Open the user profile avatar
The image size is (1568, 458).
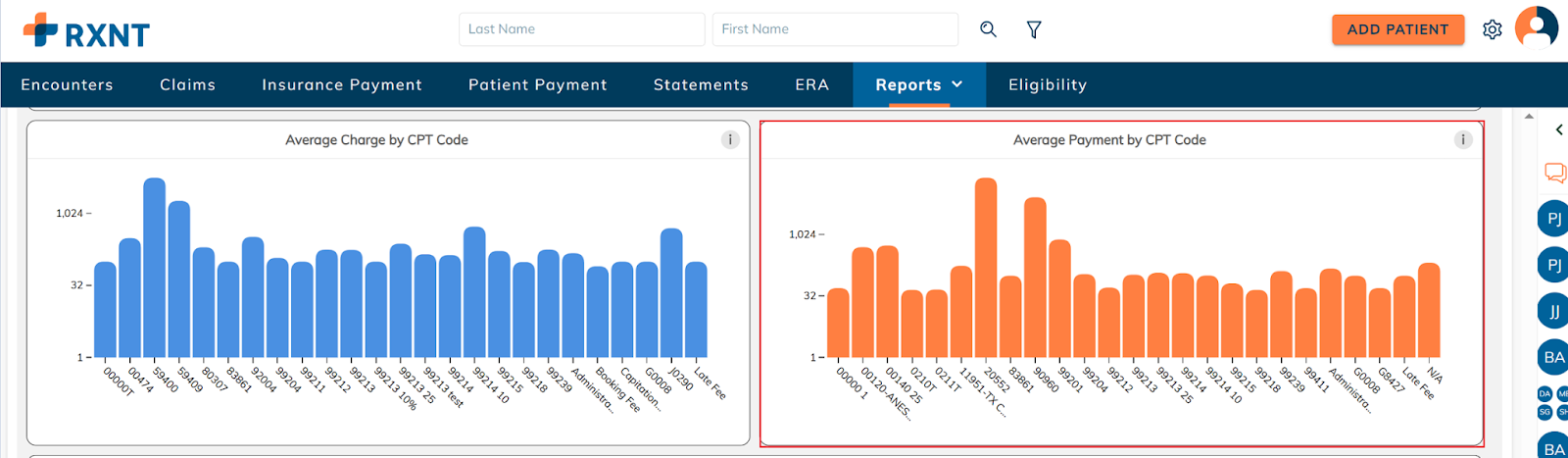(x=1536, y=27)
